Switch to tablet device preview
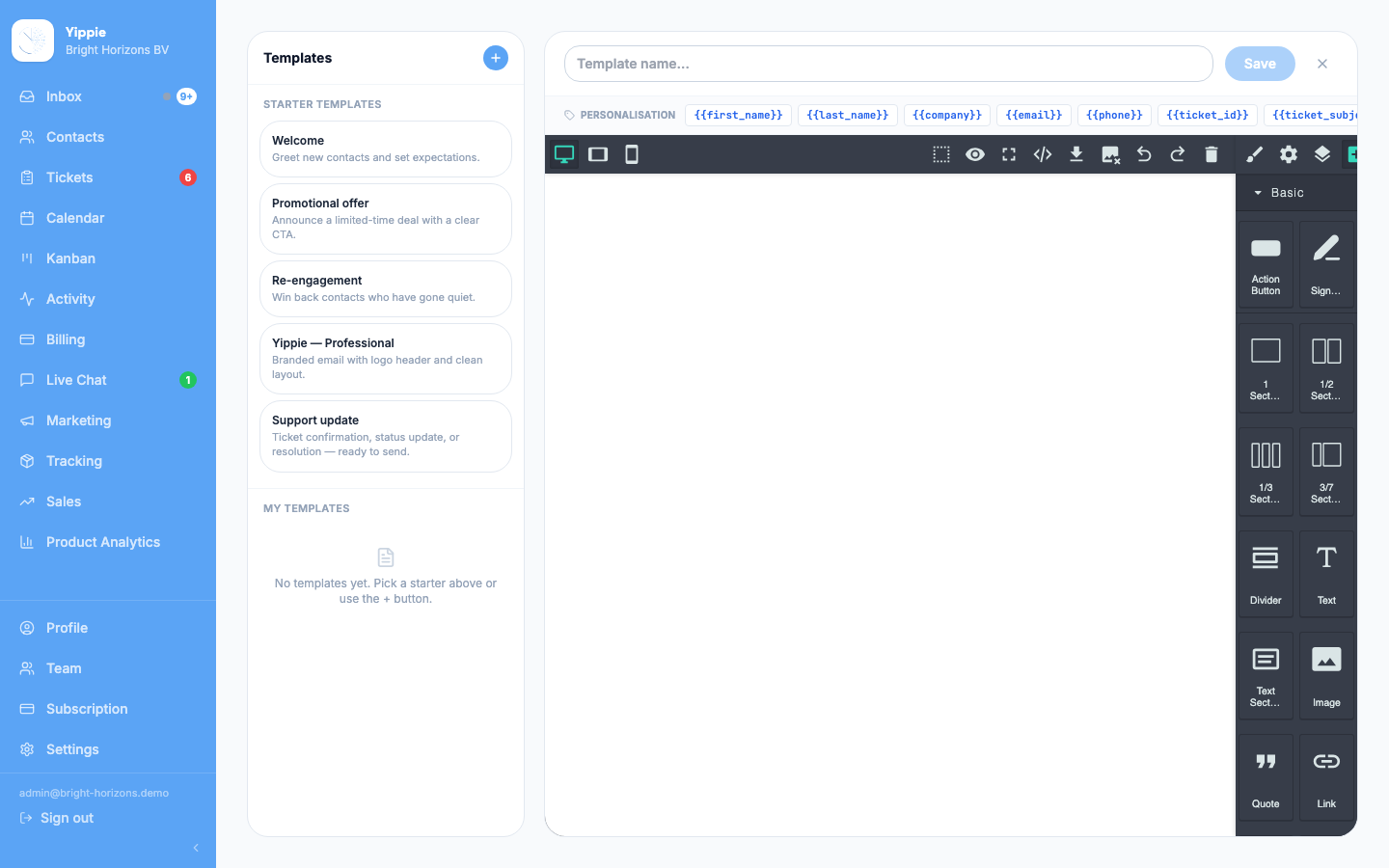 click(x=598, y=154)
